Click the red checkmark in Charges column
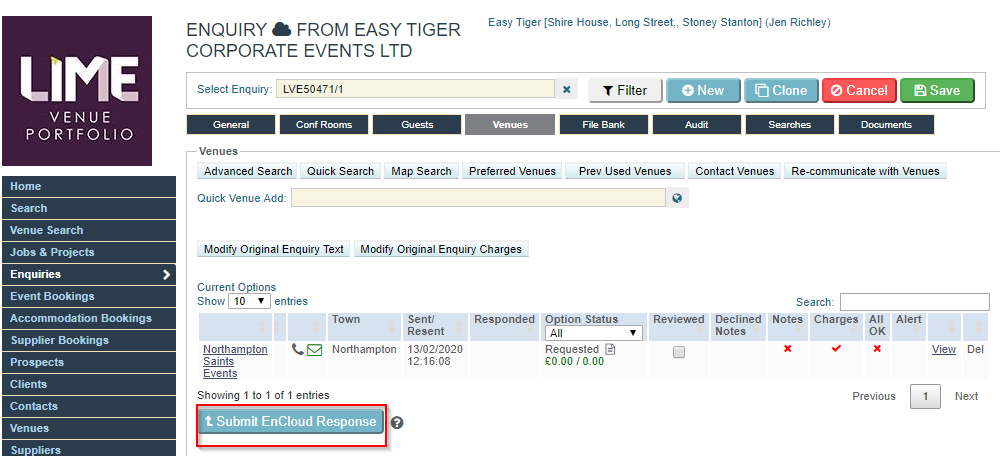 (836, 348)
